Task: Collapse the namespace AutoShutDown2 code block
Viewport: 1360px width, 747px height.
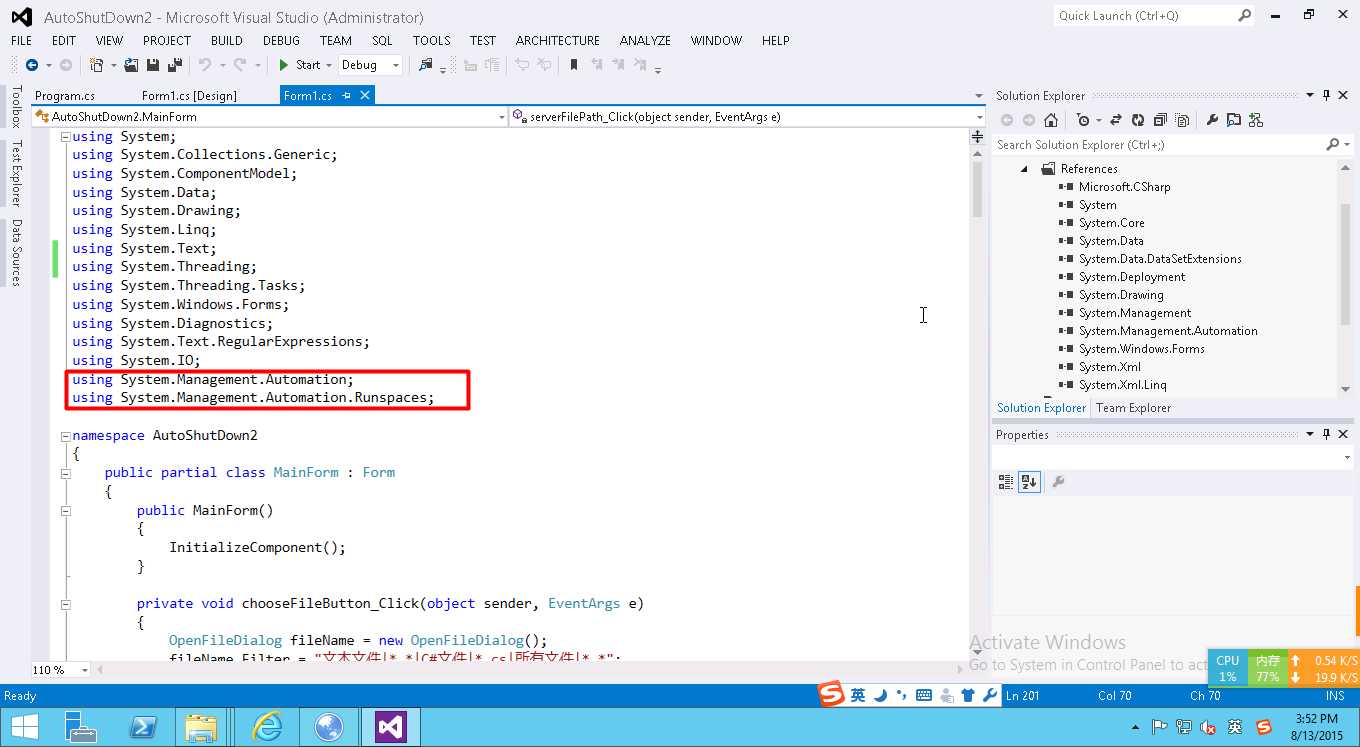Action: tap(65, 436)
